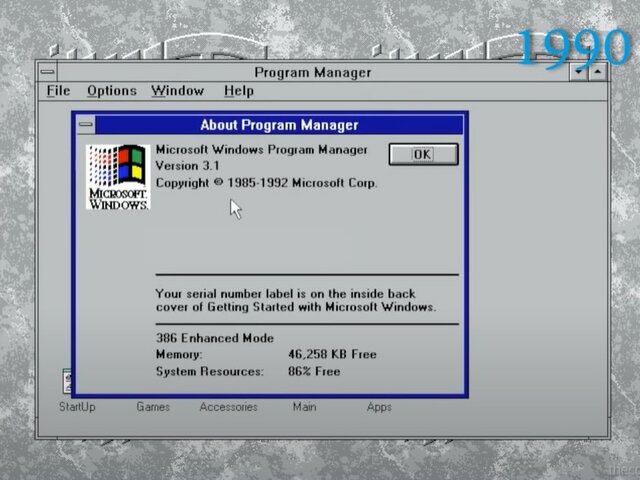Click the 'Memory:' label
The image size is (640, 480).
click(179, 354)
